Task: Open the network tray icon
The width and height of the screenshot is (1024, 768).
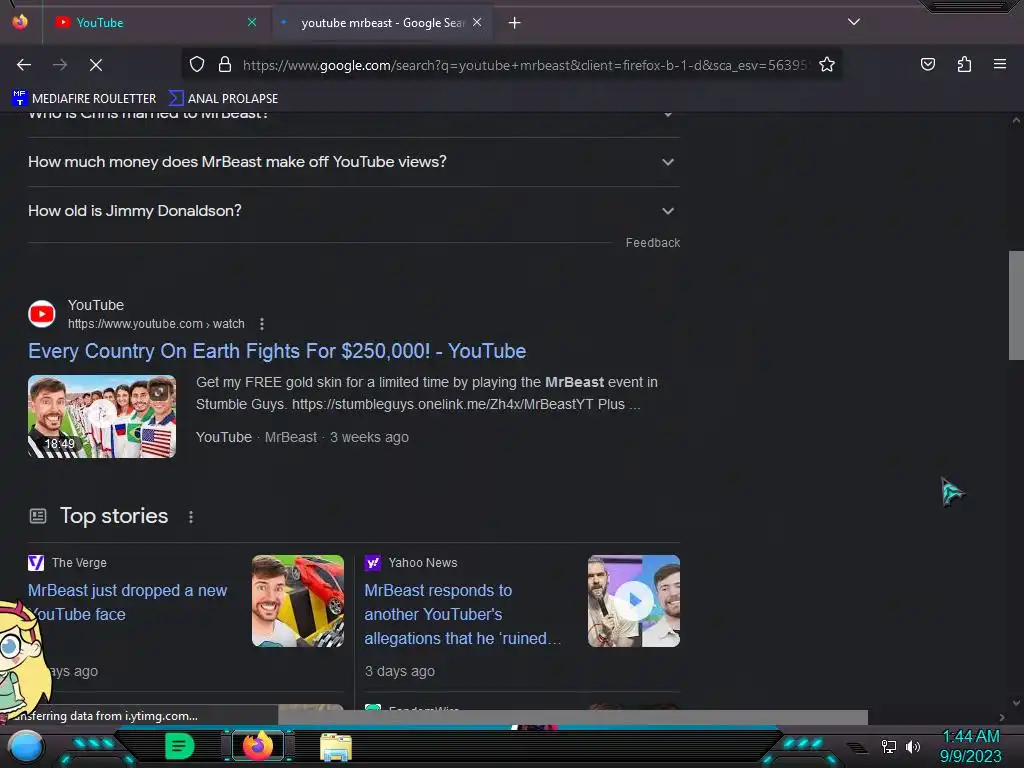Action: pos(889,746)
